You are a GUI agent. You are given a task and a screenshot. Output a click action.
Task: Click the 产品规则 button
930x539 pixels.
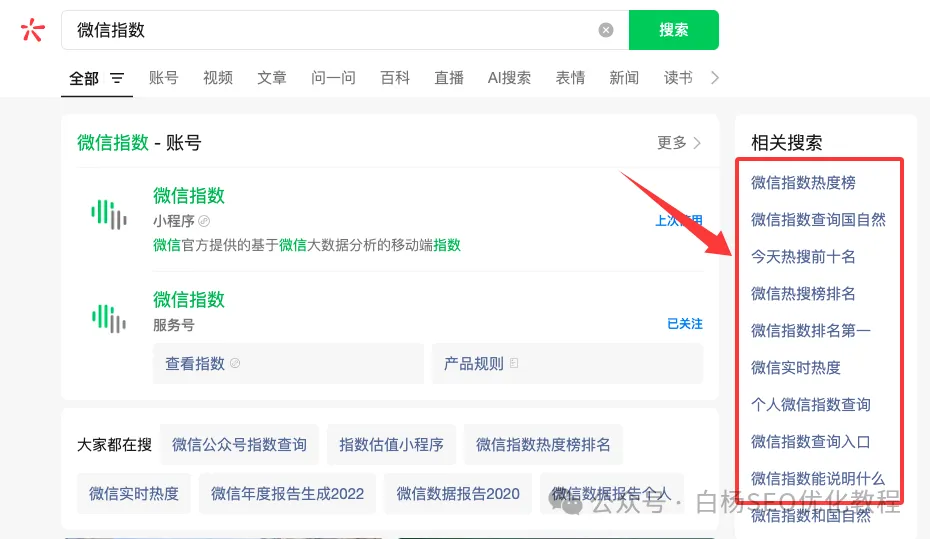(567, 363)
